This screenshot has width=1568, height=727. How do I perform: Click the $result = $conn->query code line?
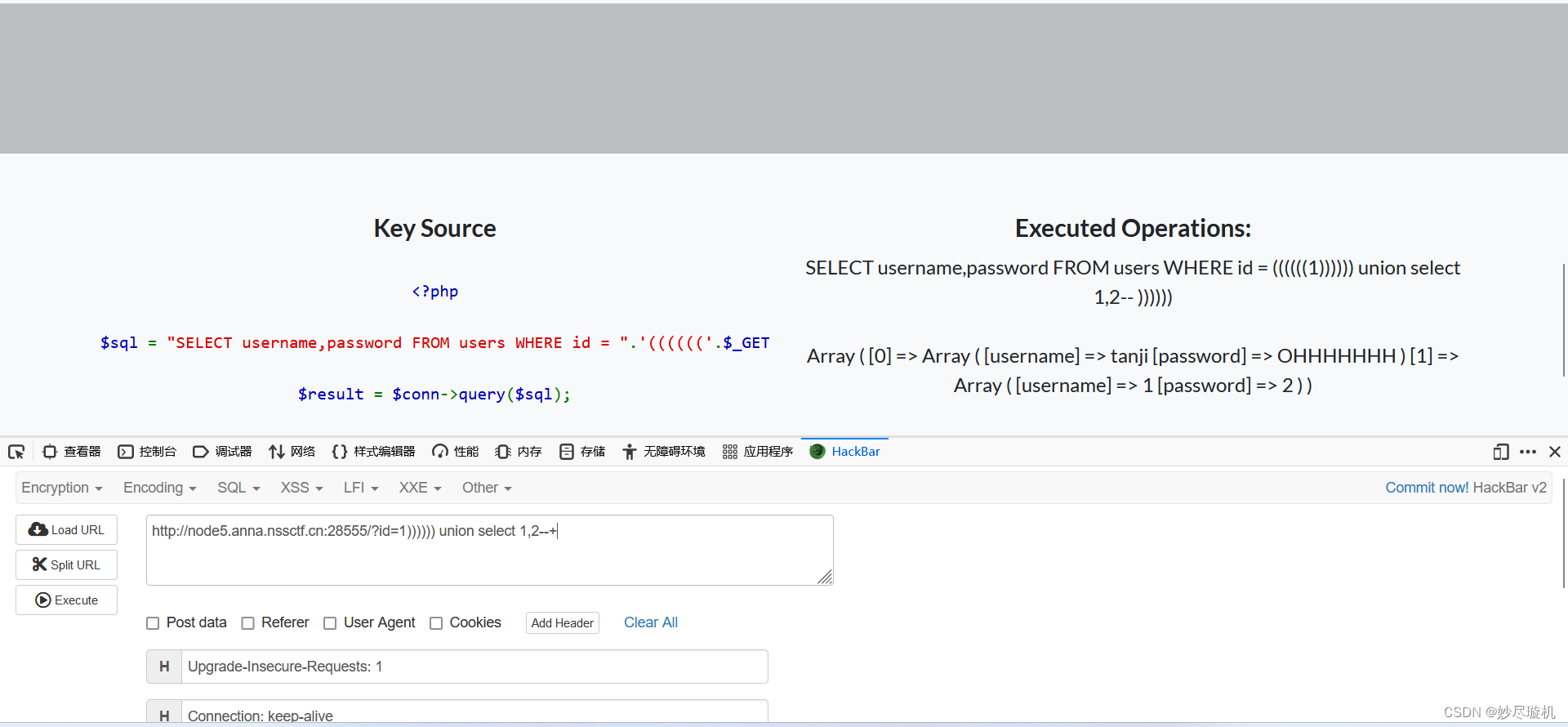click(x=434, y=395)
